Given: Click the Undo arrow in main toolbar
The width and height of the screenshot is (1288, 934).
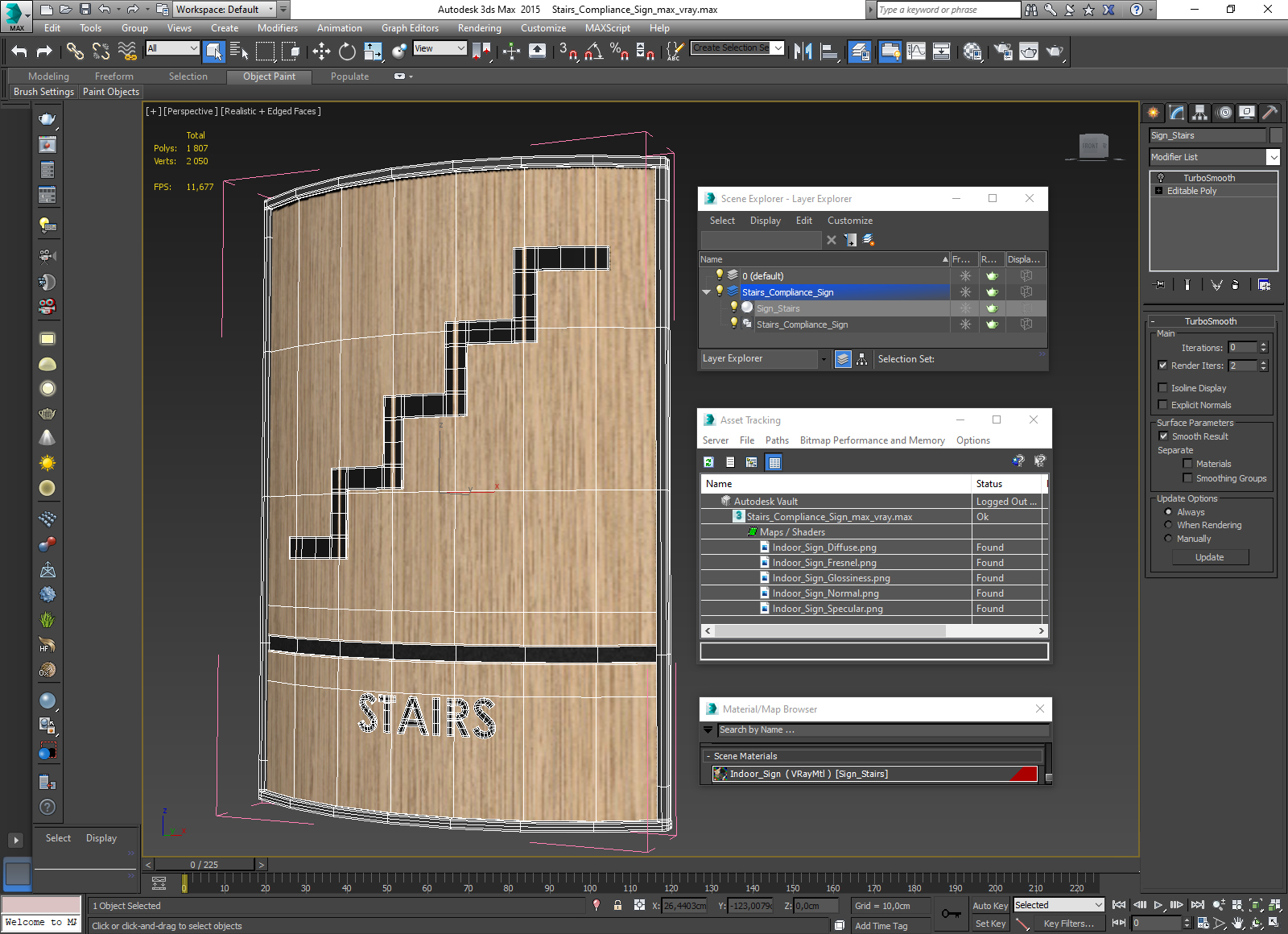Looking at the screenshot, I should (19, 52).
